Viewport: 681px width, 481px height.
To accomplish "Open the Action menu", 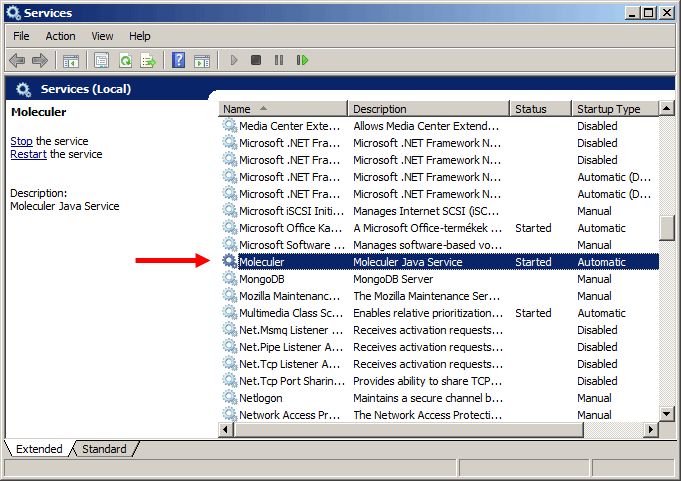I will pyautogui.click(x=60, y=36).
